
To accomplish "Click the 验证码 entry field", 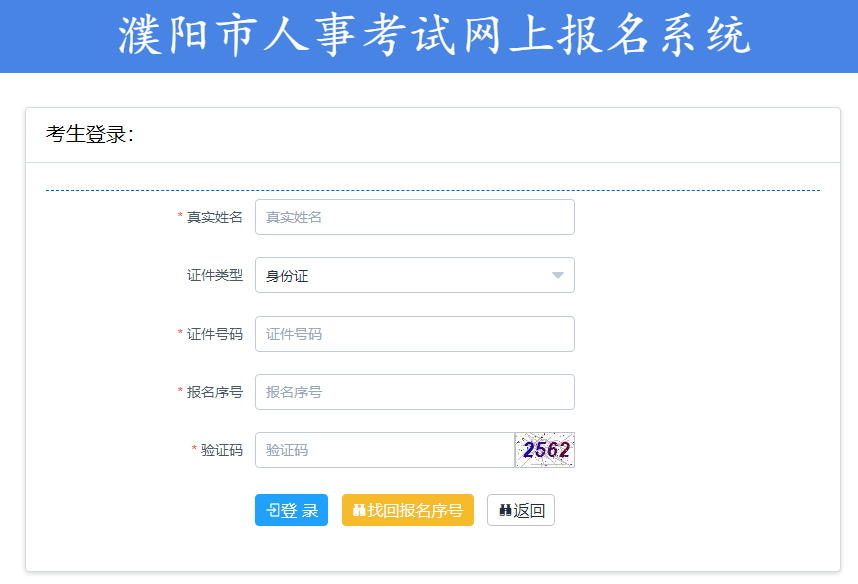I will [385, 450].
